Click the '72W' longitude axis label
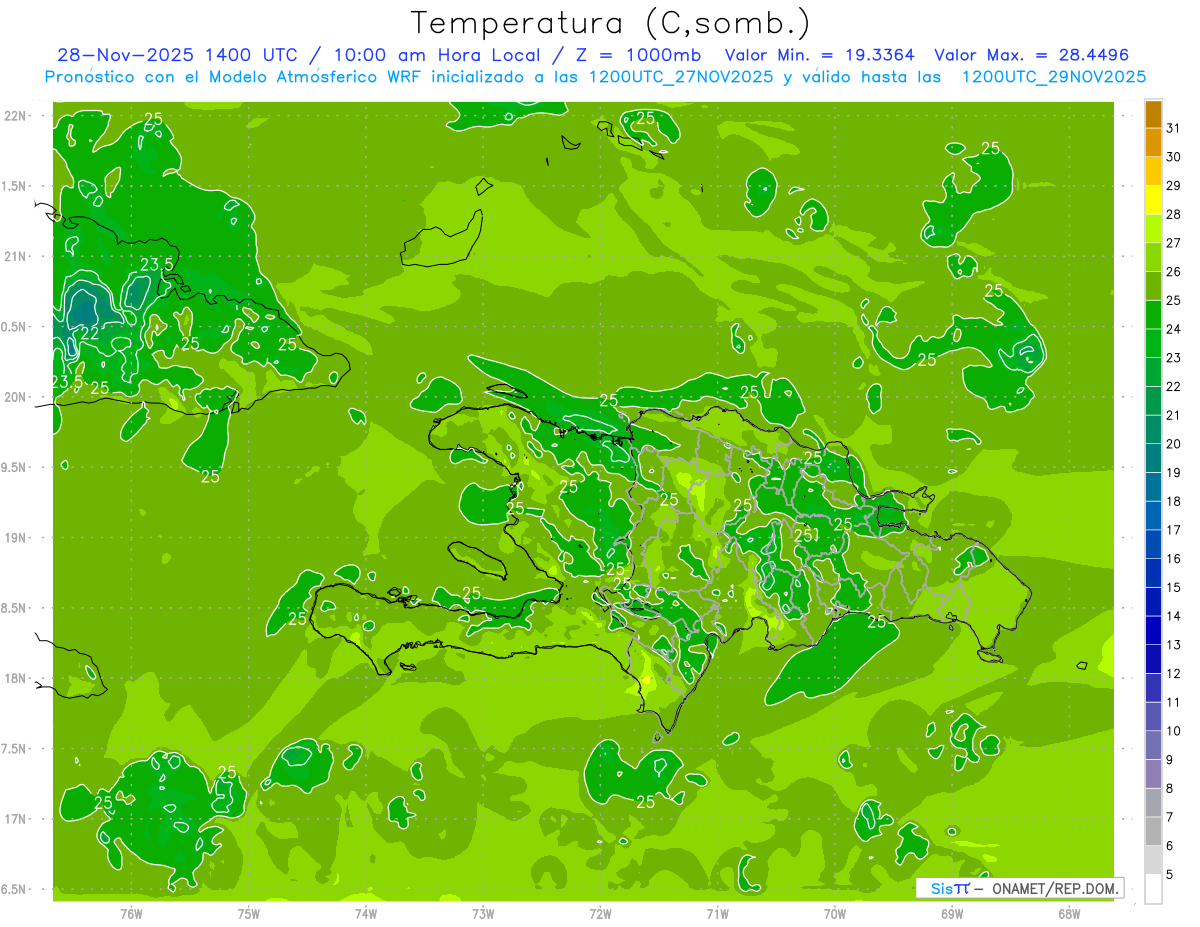The image size is (1200, 927). point(600,913)
